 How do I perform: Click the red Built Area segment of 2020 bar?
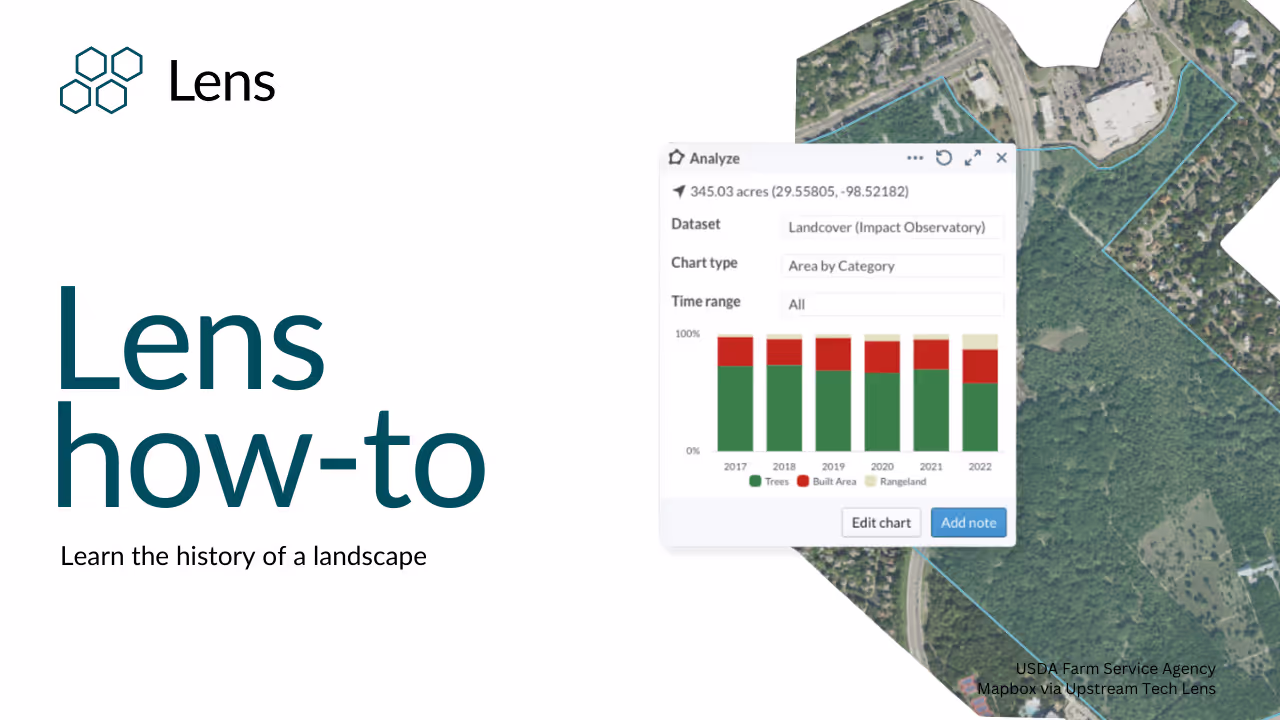pos(882,357)
